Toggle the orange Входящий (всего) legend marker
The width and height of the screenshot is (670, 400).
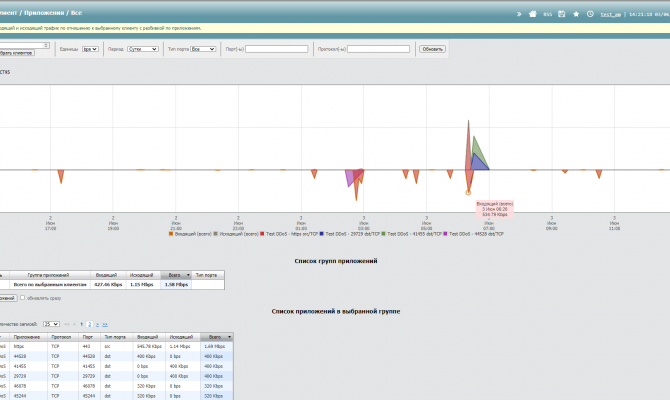(x=172, y=233)
